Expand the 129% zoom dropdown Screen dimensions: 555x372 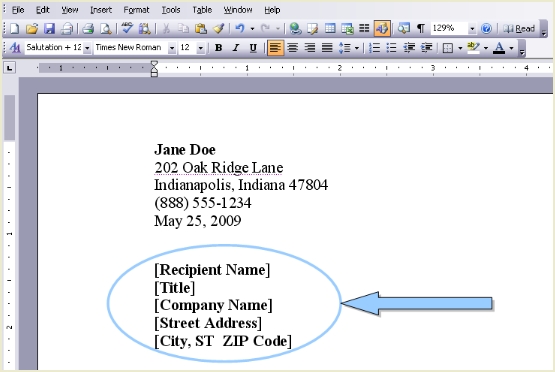[472, 28]
